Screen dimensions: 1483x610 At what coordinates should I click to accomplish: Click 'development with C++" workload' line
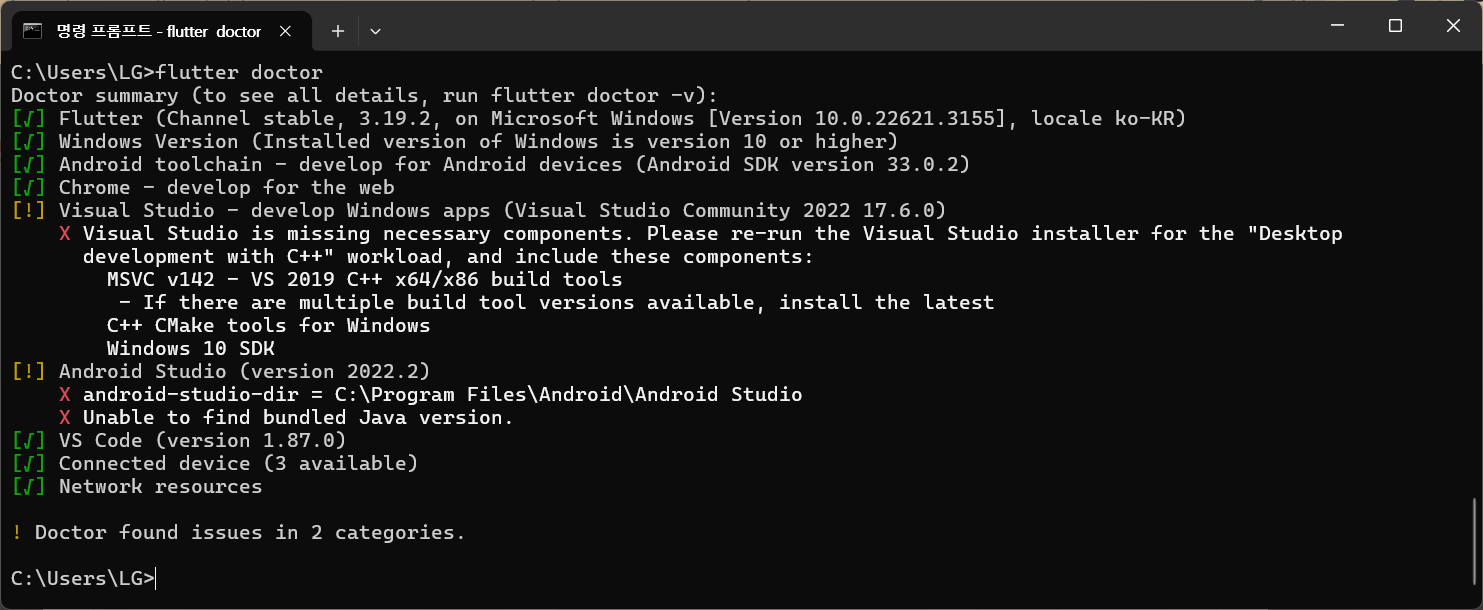coord(449,257)
